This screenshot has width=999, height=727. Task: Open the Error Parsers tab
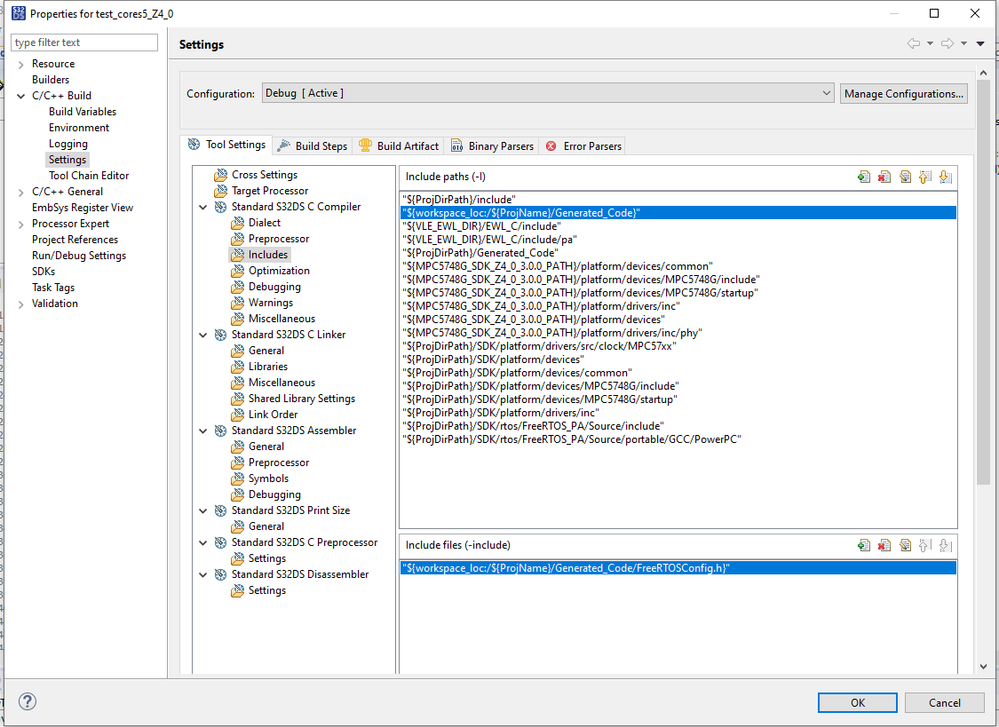(x=583, y=146)
